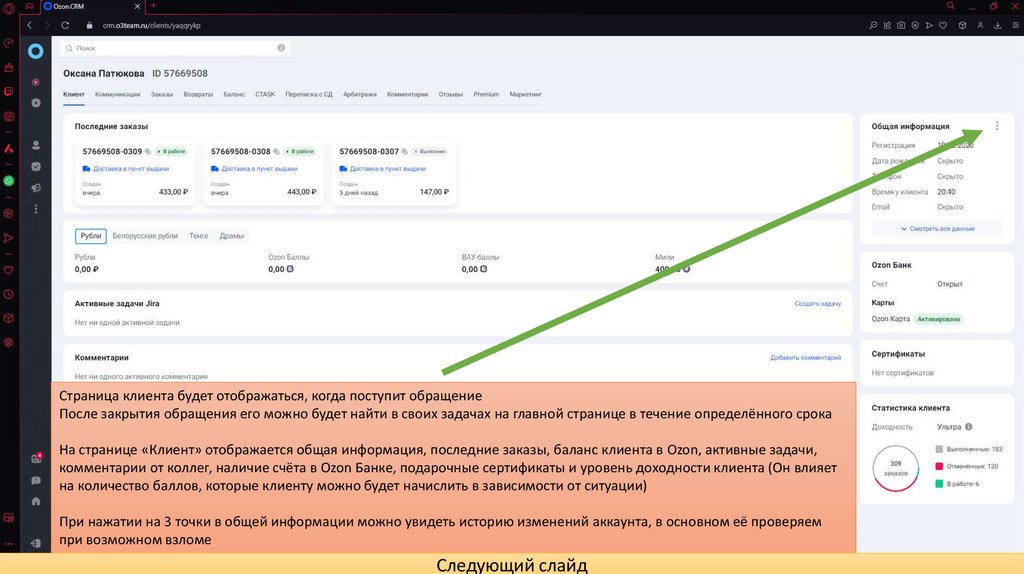Viewport: 1024px width, 574px height.
Task: Open order 57669508-0308
Action: pyautogui.click(x=240, y=151)
